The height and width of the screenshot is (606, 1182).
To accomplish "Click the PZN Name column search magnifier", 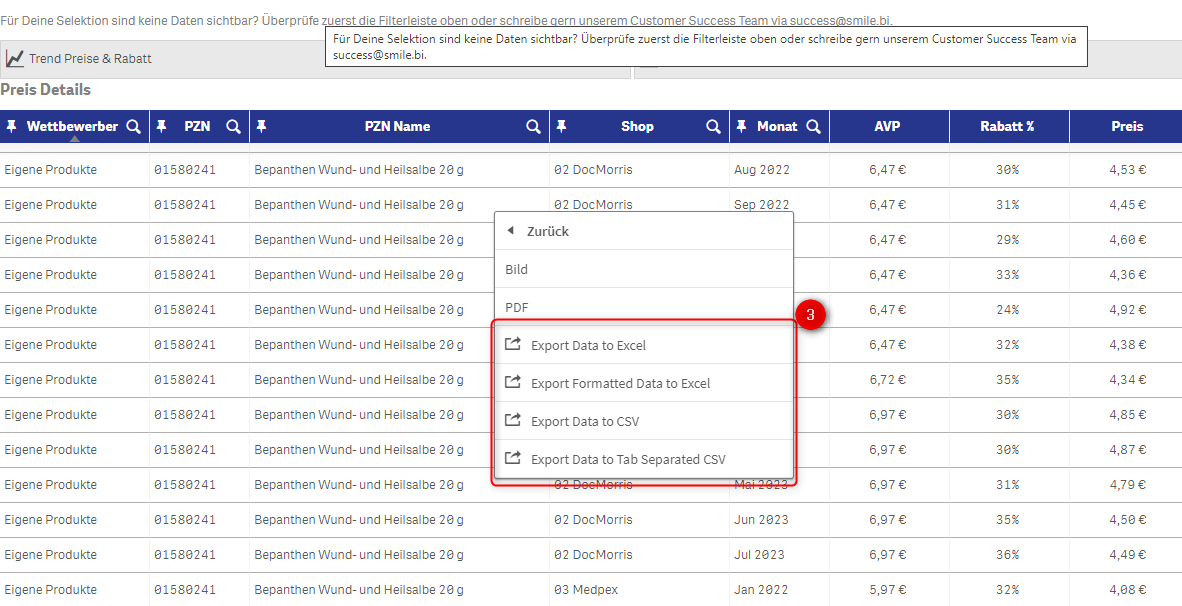I will click(x=533, y=127).
